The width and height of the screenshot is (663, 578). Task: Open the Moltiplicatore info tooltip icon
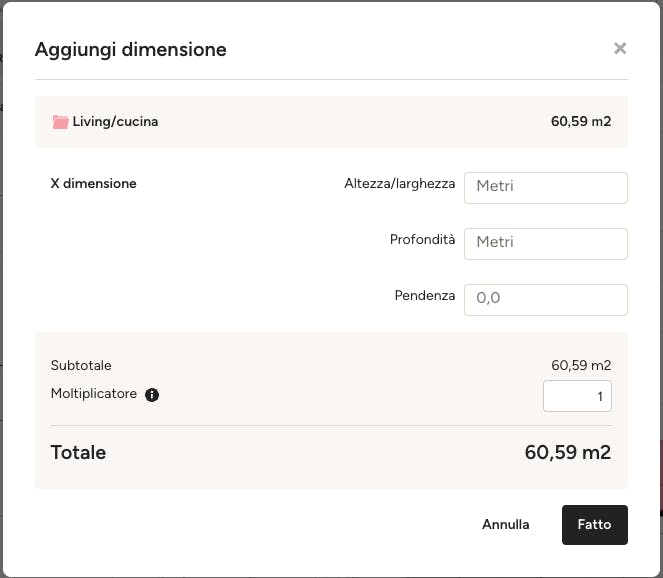pos(152,394)
